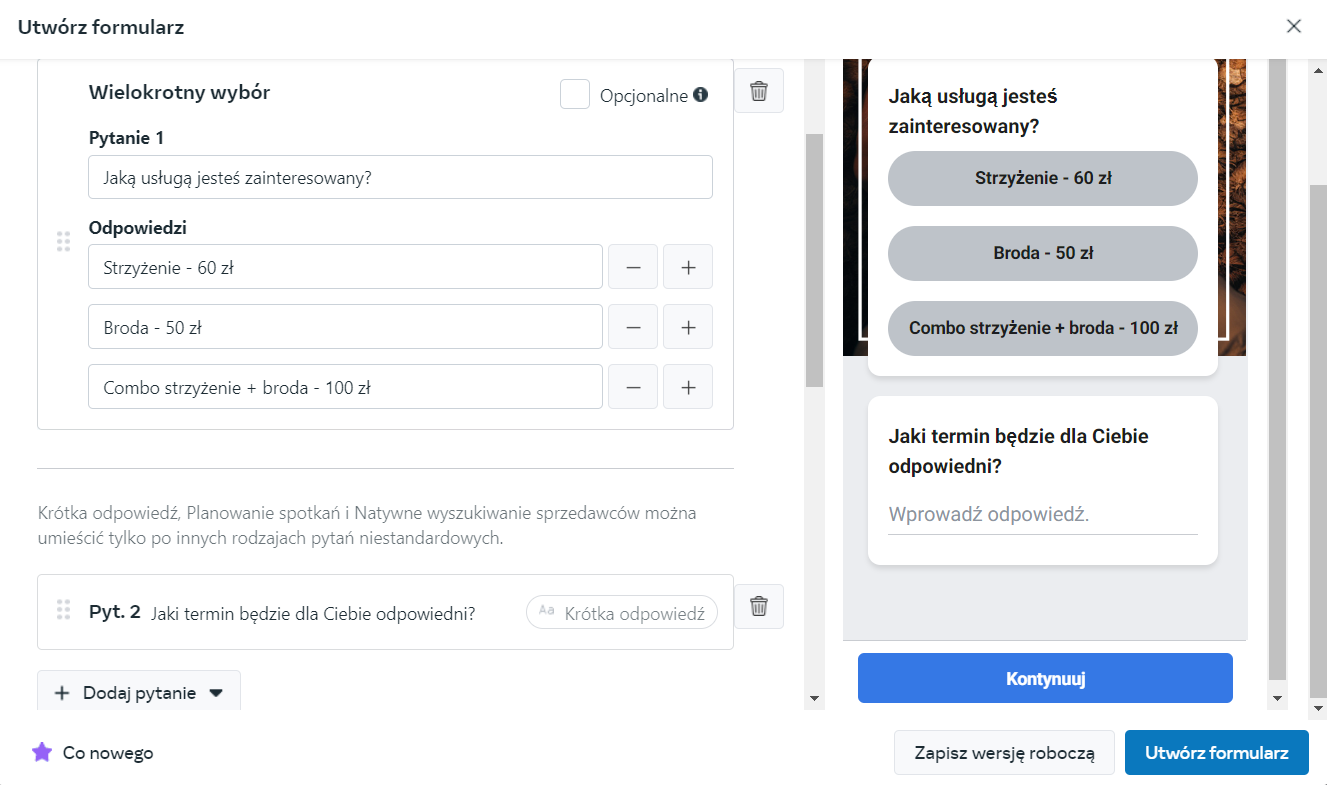Edit the 'Broda - 50 zł' answer field
Screen dimensions: 1327x785
click(x=345, y=327)
